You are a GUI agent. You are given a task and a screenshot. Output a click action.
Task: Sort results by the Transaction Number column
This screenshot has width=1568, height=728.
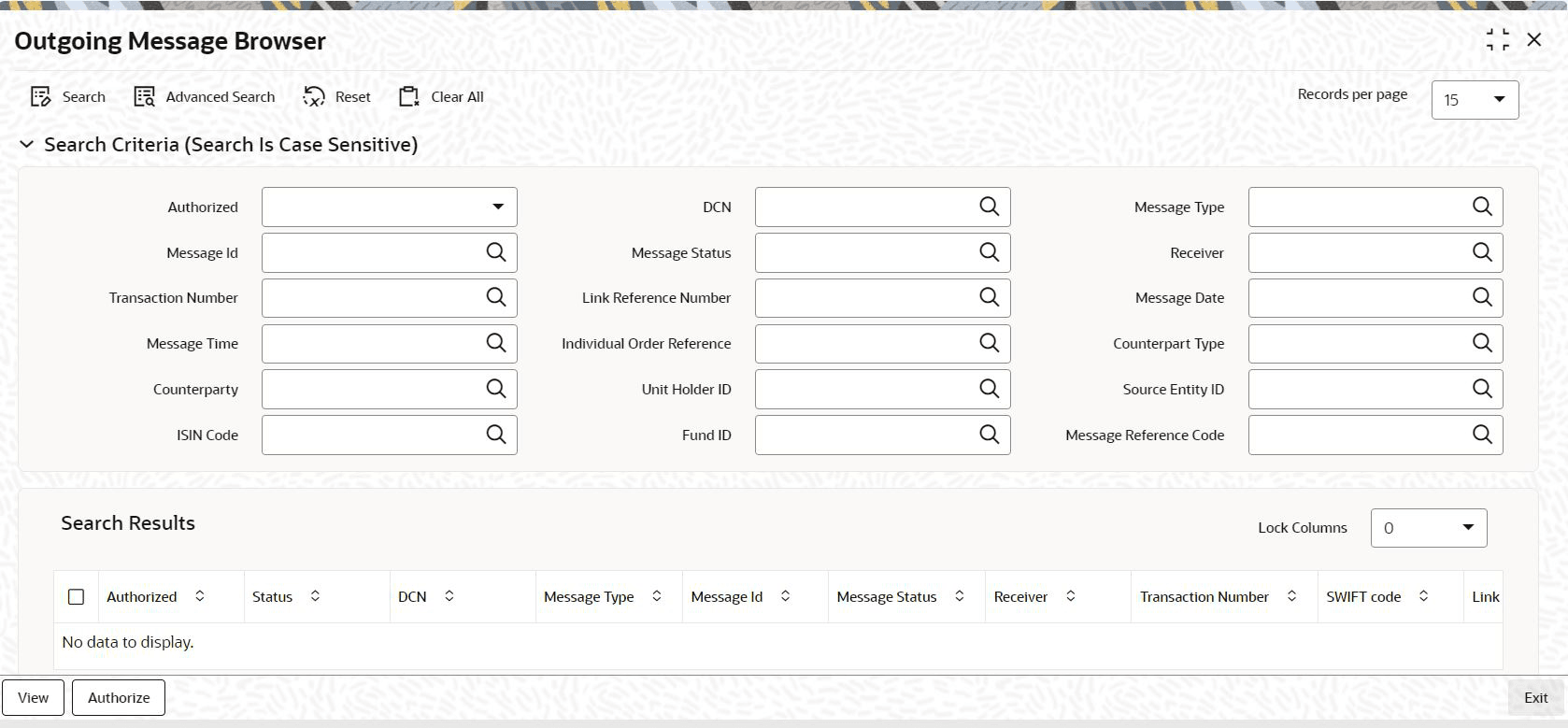[1292, 596]
